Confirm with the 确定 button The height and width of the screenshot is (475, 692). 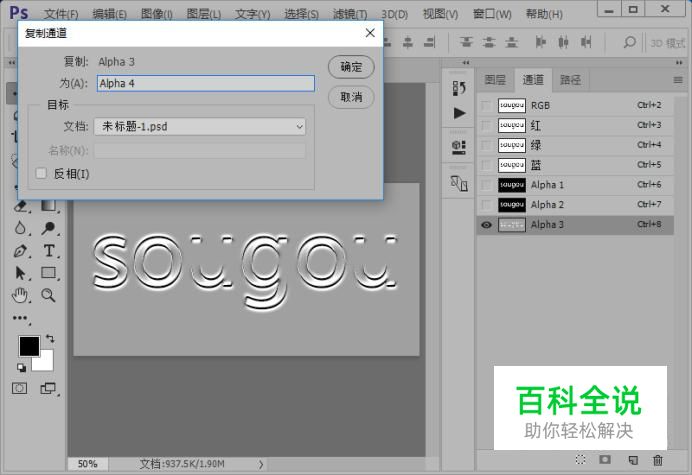click(x=351, y=67)
